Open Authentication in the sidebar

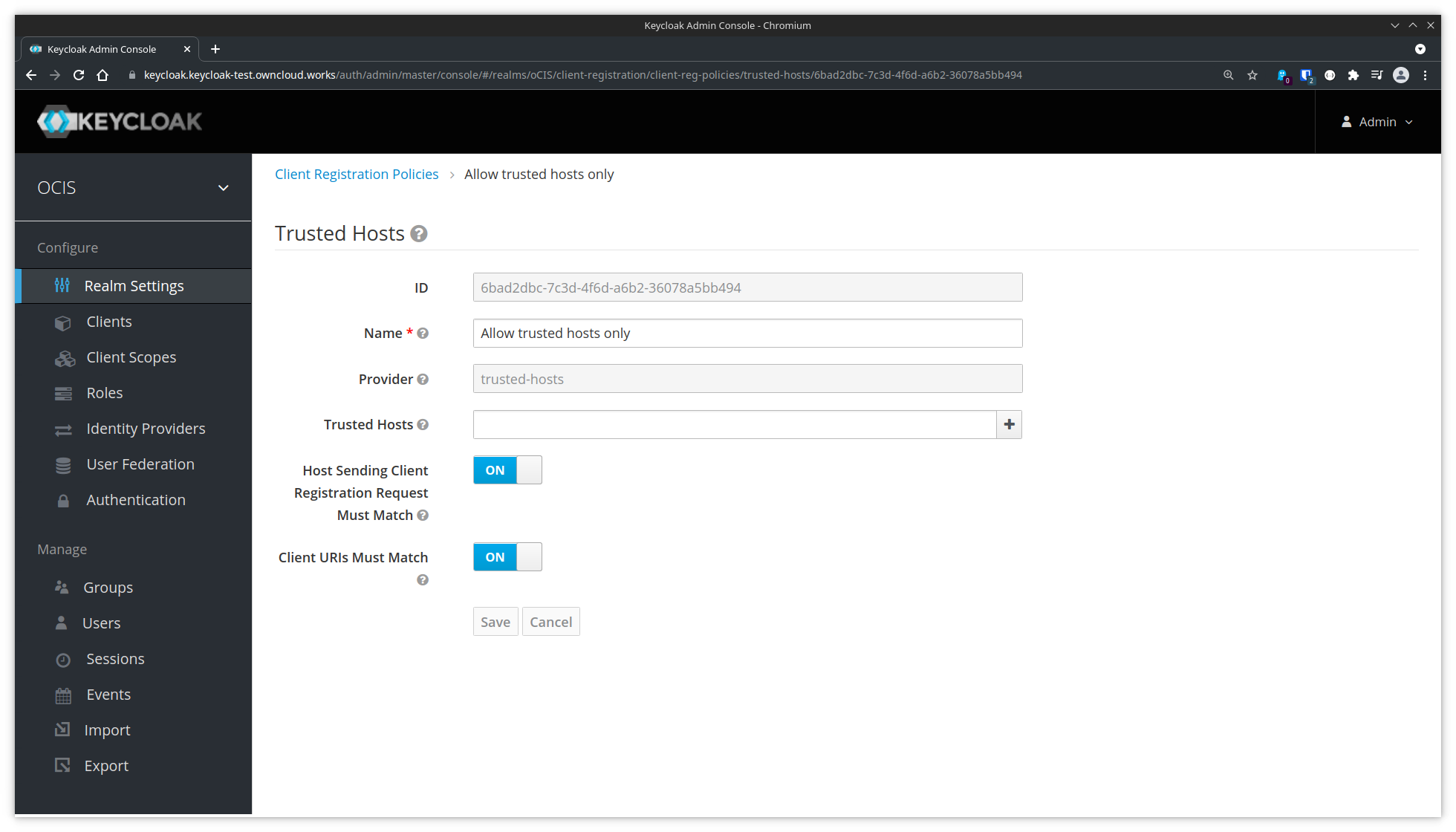click(x=136, y=500)
